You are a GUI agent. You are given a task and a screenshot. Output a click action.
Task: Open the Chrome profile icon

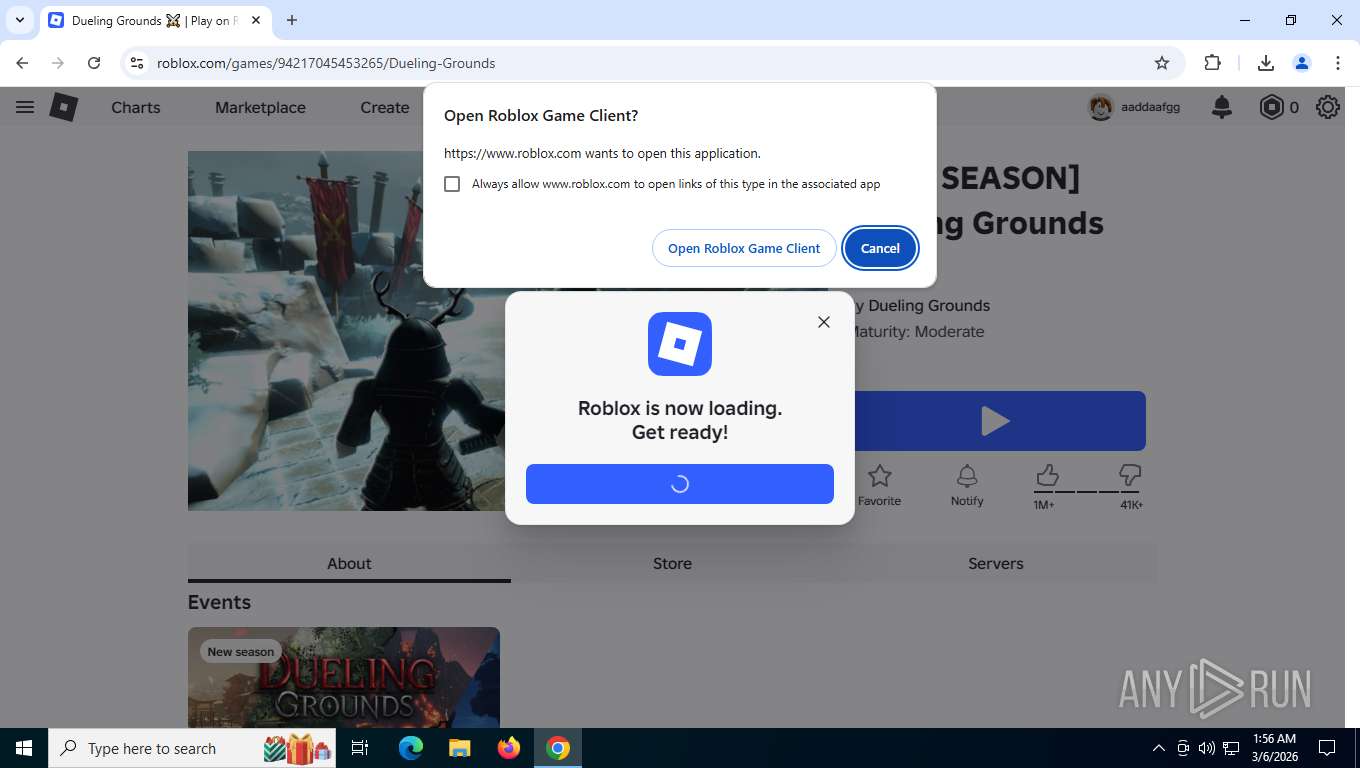[1302, 63]
